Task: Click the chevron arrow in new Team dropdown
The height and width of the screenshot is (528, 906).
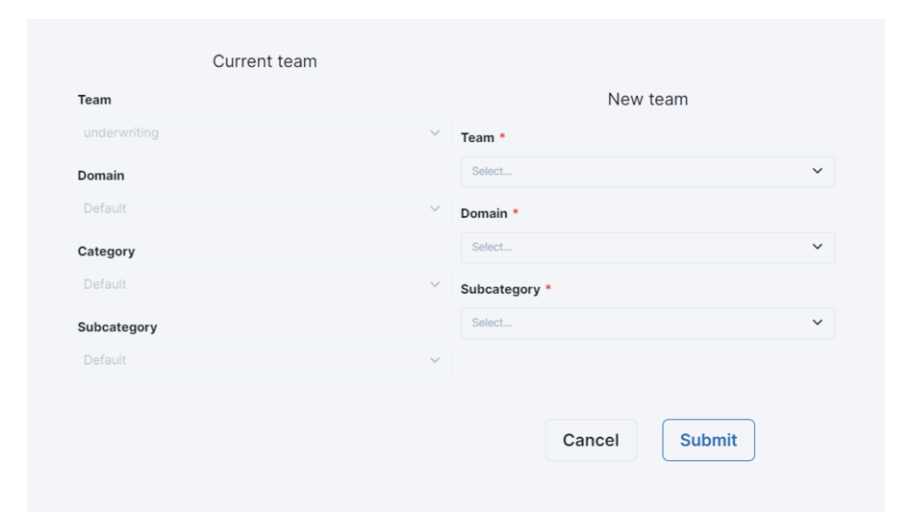Action: (x=817, y=171)
